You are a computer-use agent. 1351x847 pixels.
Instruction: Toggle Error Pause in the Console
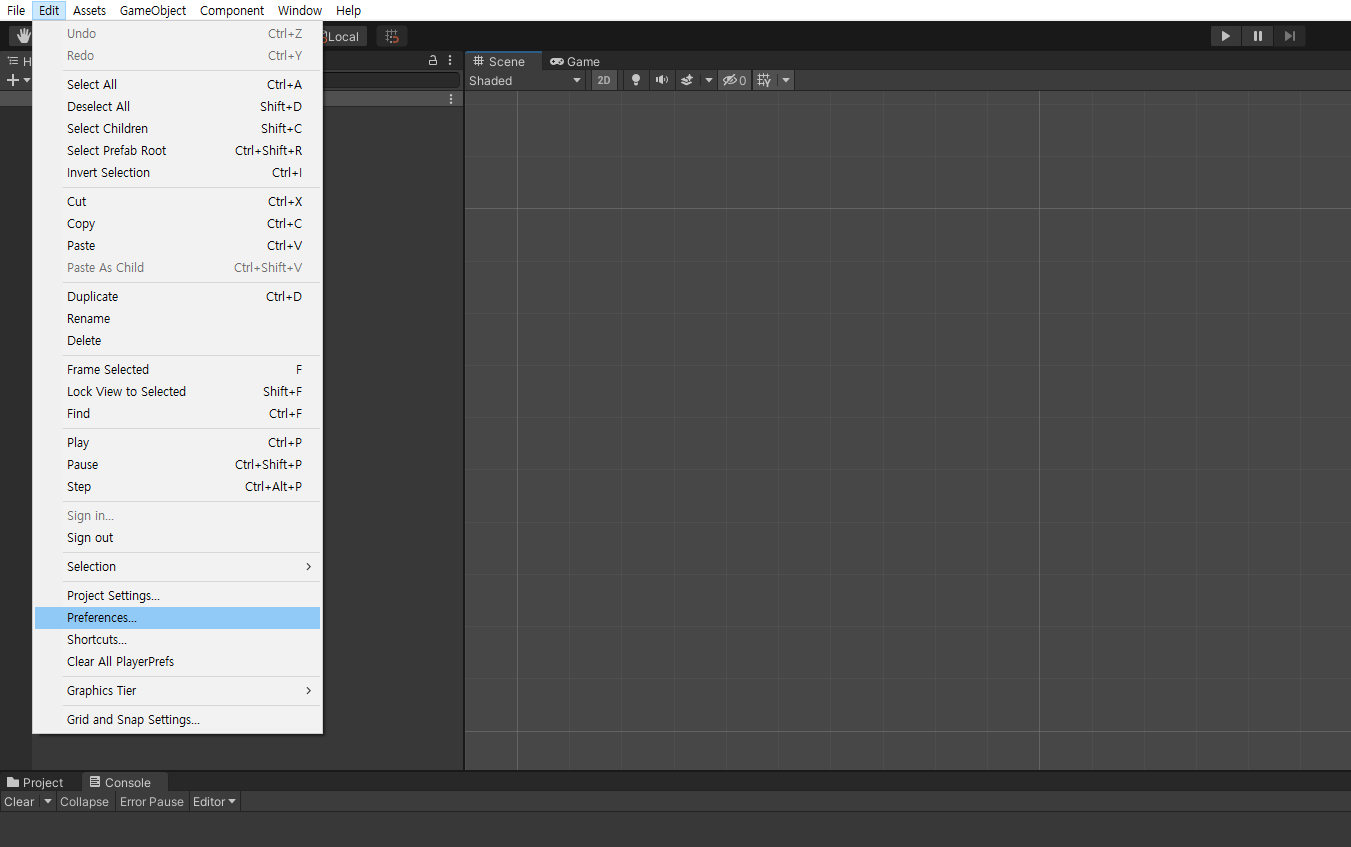tap(152, 801)
